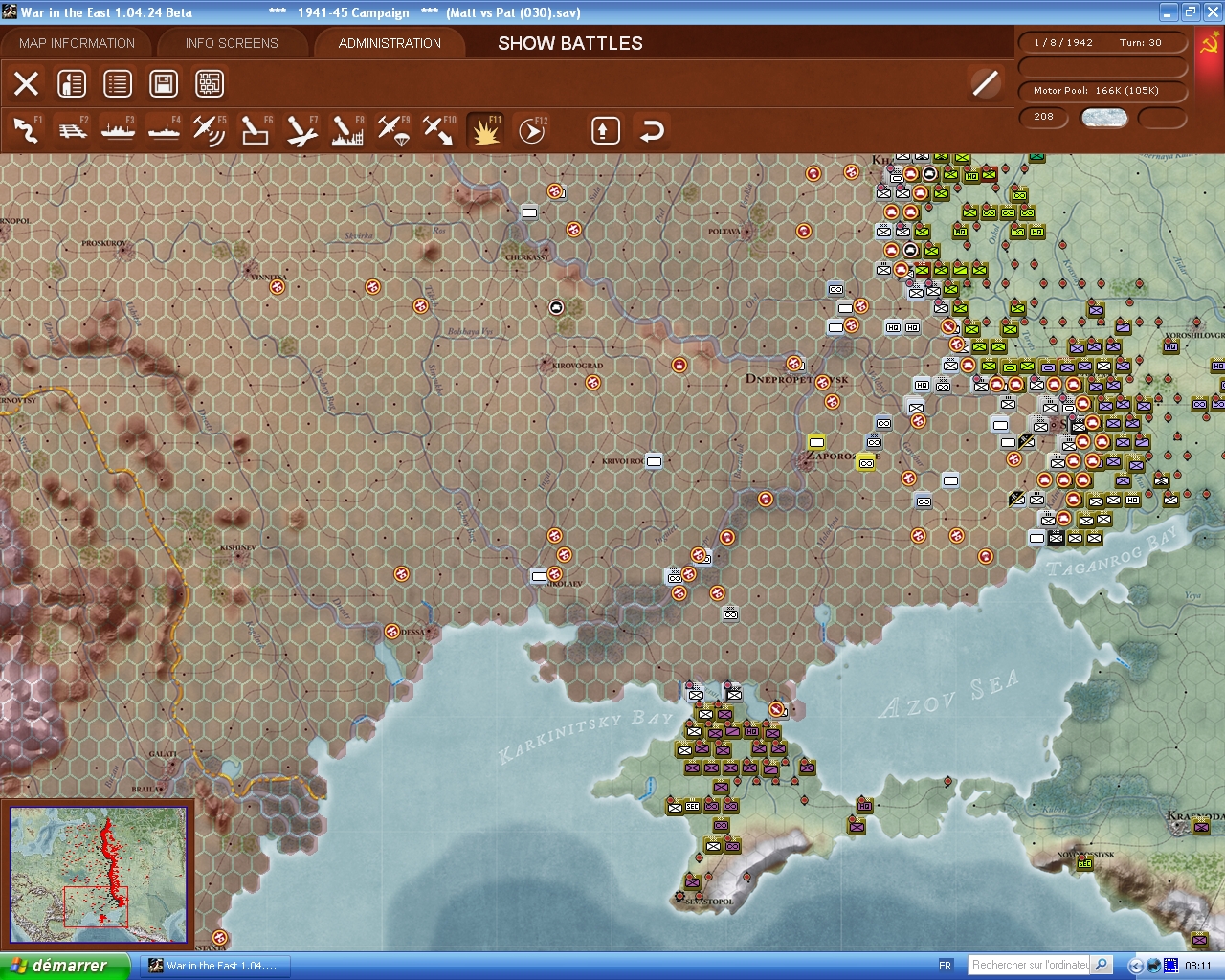Click the Poltava city label
This screenshot has height=980, width=1225.
pyautogui.click(x=724, y=232)
